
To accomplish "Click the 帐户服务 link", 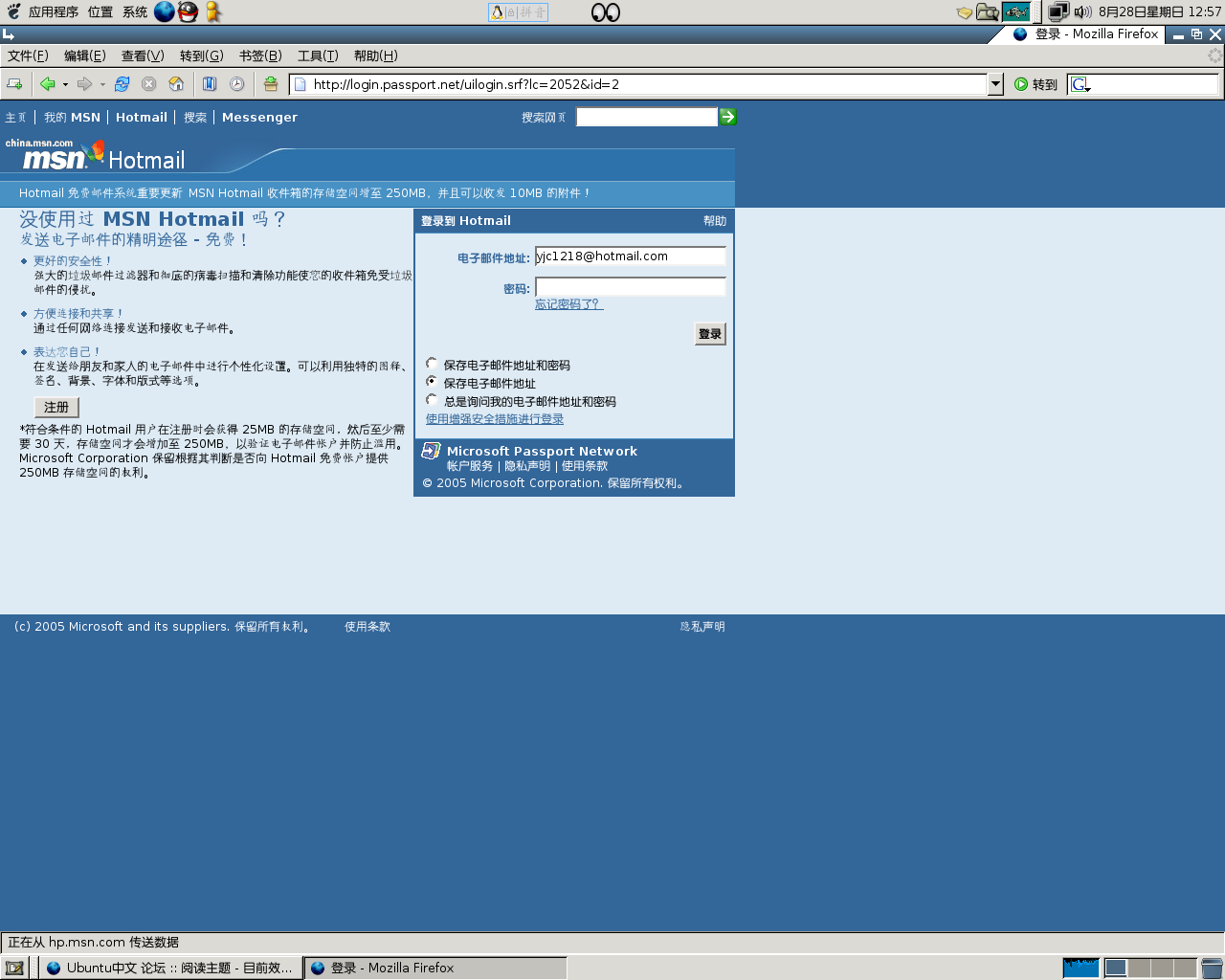I will tap(470, 466).
